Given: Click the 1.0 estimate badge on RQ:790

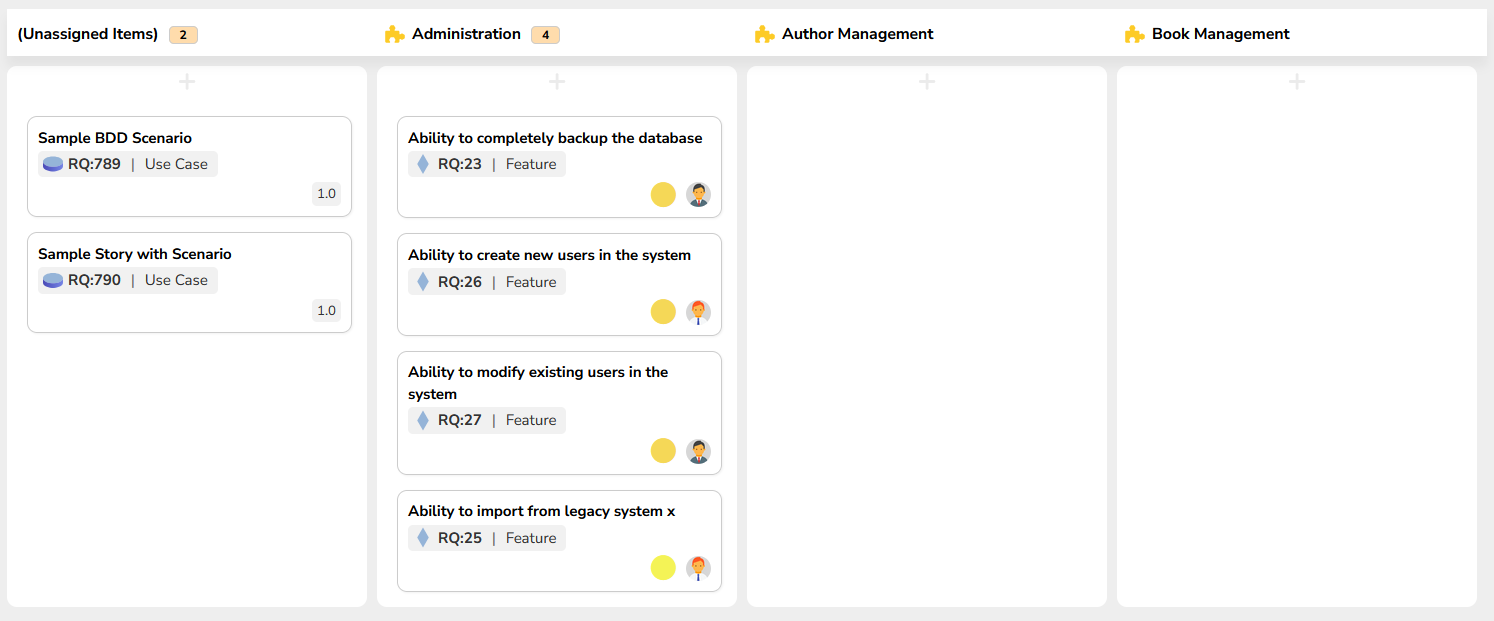Looking at the screenshot, I should point(326,310).
